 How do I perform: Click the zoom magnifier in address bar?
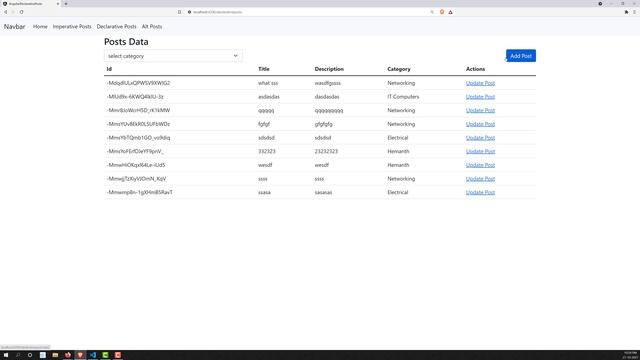point(432,12)
